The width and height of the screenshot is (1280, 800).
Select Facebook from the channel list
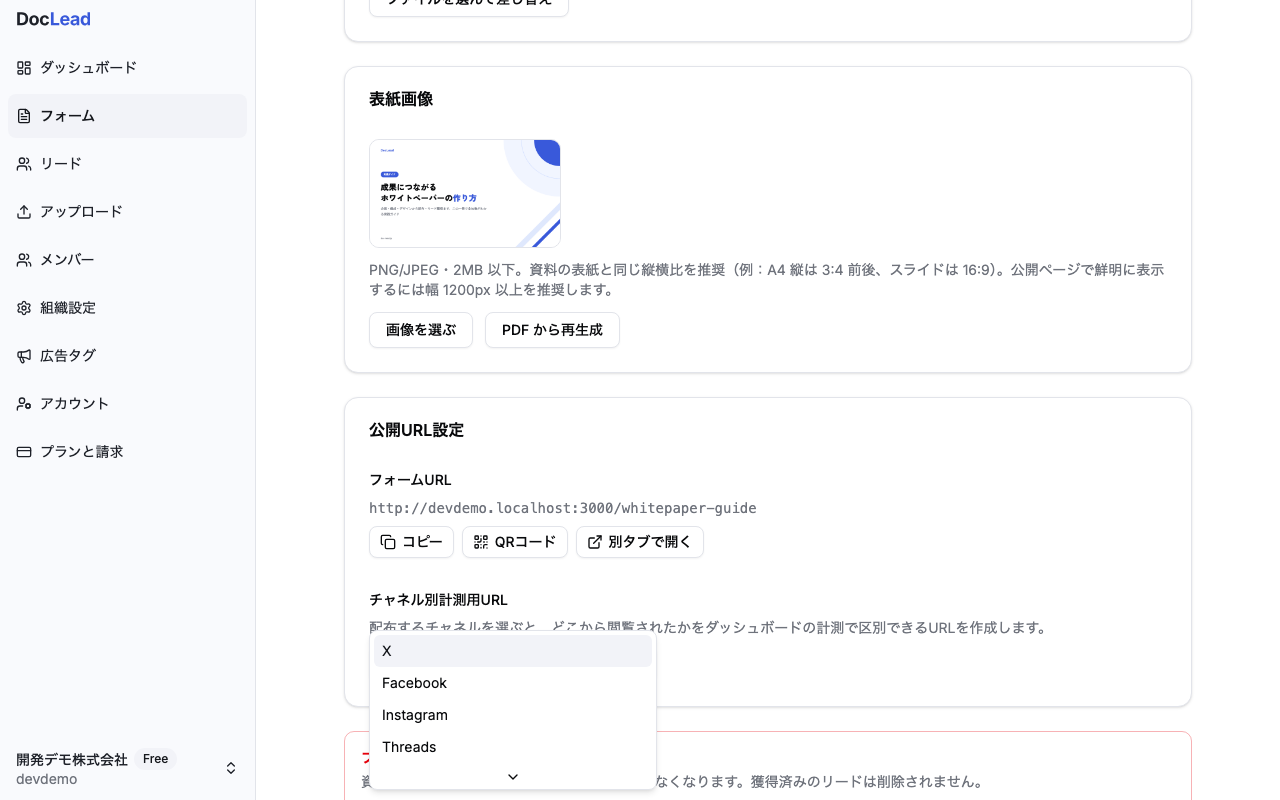513,683
